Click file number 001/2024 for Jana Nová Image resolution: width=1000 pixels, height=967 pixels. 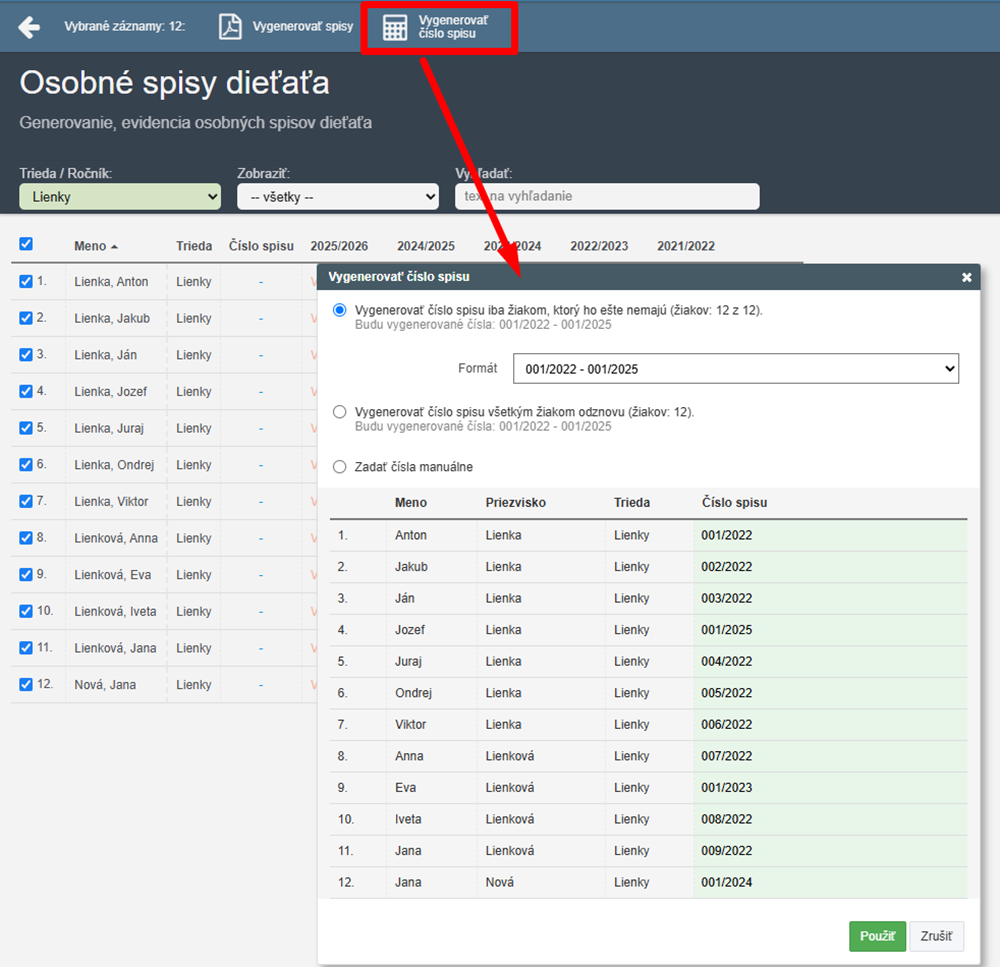click(x=726, y=883)
